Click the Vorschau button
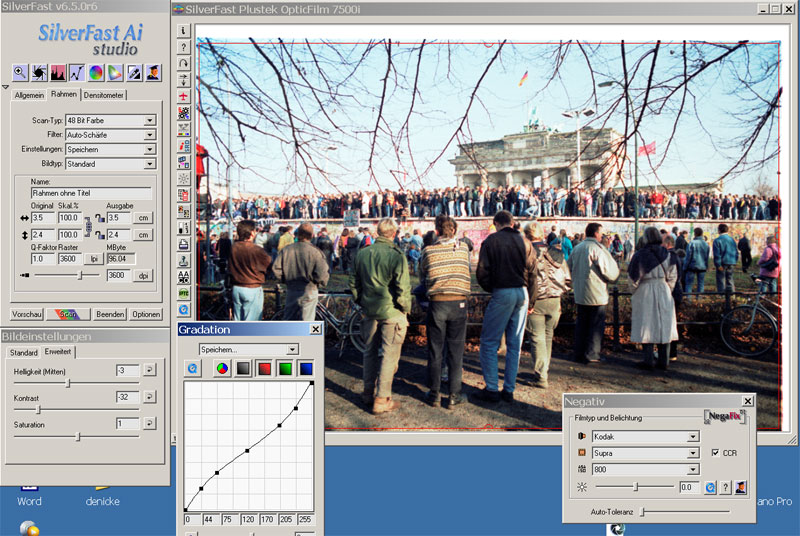 tap(27, 314)
